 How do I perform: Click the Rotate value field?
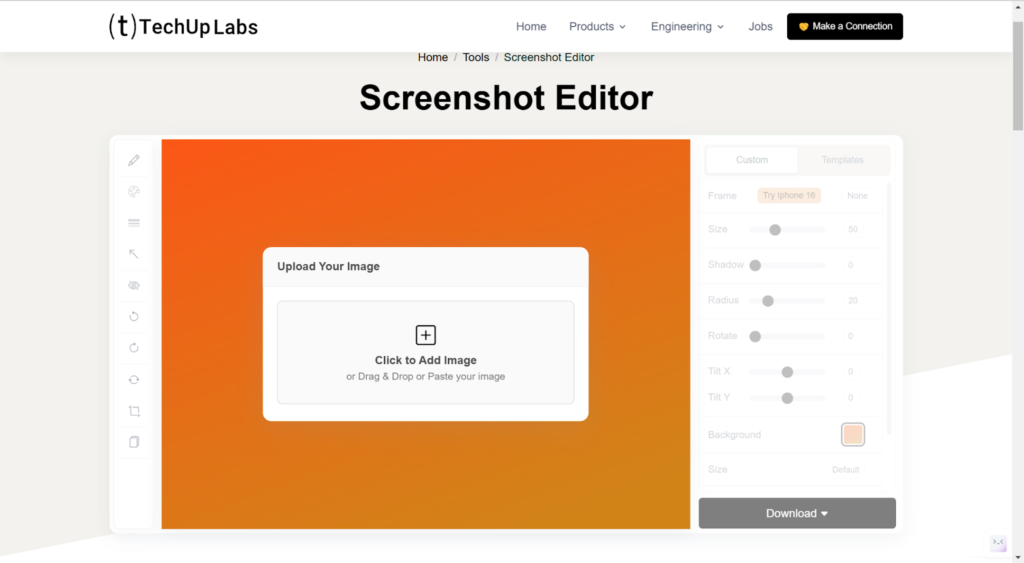coord(851,336)
